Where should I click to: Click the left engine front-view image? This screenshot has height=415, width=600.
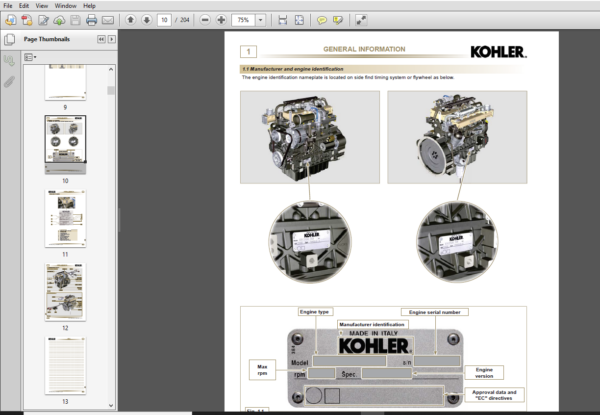[x=310, y=137]
